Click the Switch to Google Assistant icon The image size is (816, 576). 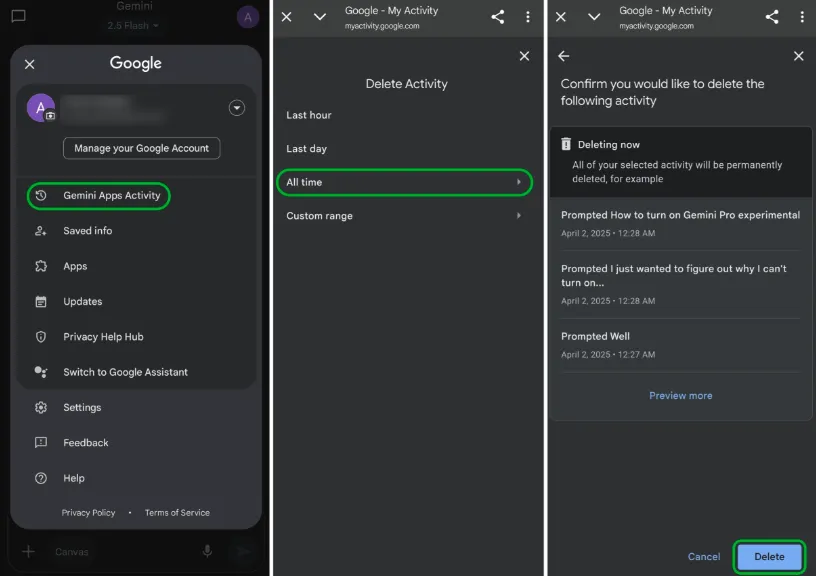[41, 372]
